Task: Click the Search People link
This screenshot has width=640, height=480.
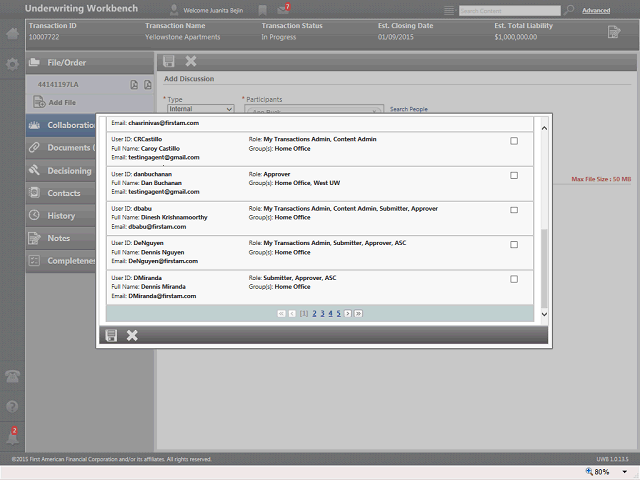Action: pyautogui.click(x=409, y=109)
